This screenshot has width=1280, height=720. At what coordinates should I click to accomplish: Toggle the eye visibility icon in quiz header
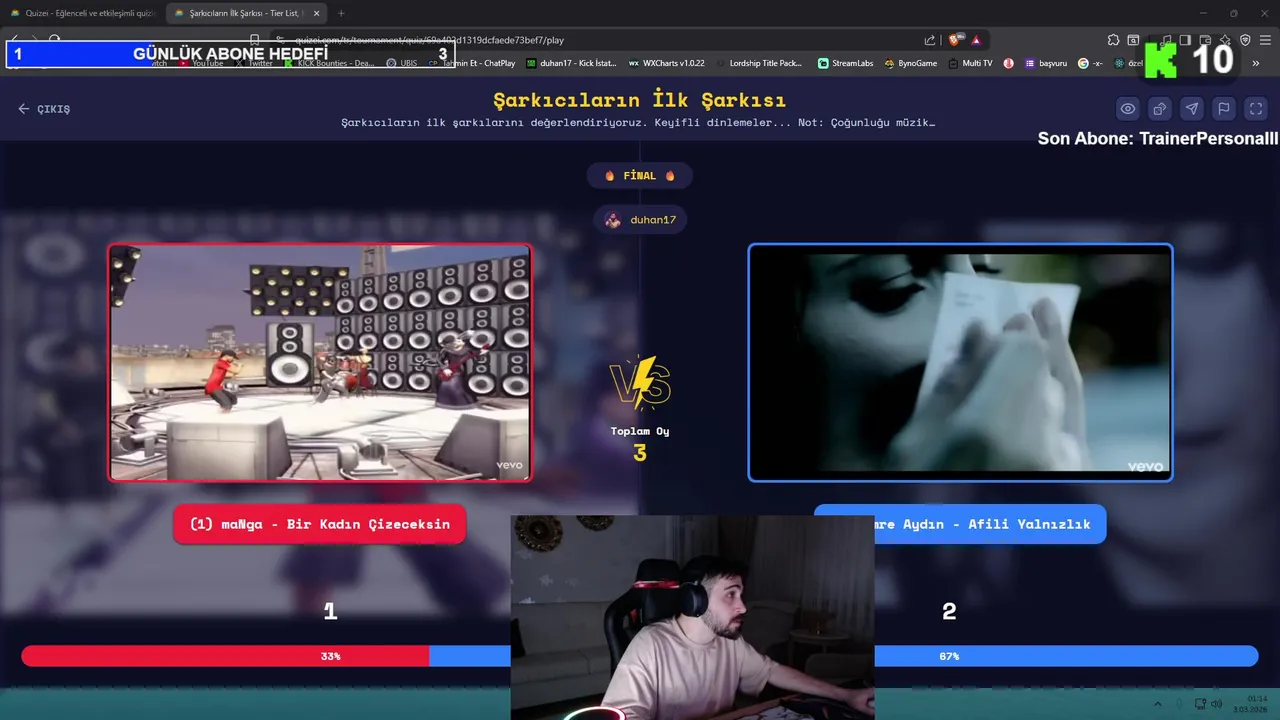pyautogui.click(x=1128, y=109)
